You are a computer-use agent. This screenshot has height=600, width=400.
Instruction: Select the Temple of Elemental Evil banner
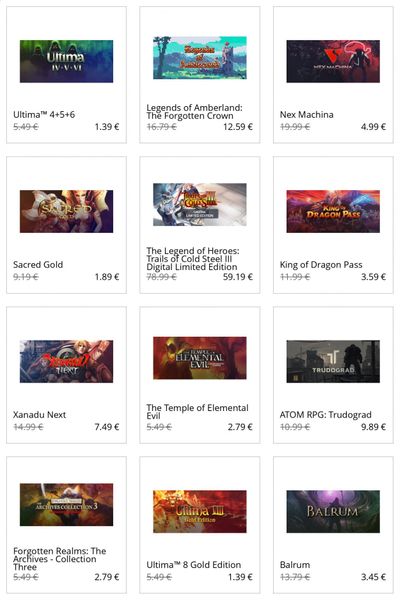click(200, 358)
